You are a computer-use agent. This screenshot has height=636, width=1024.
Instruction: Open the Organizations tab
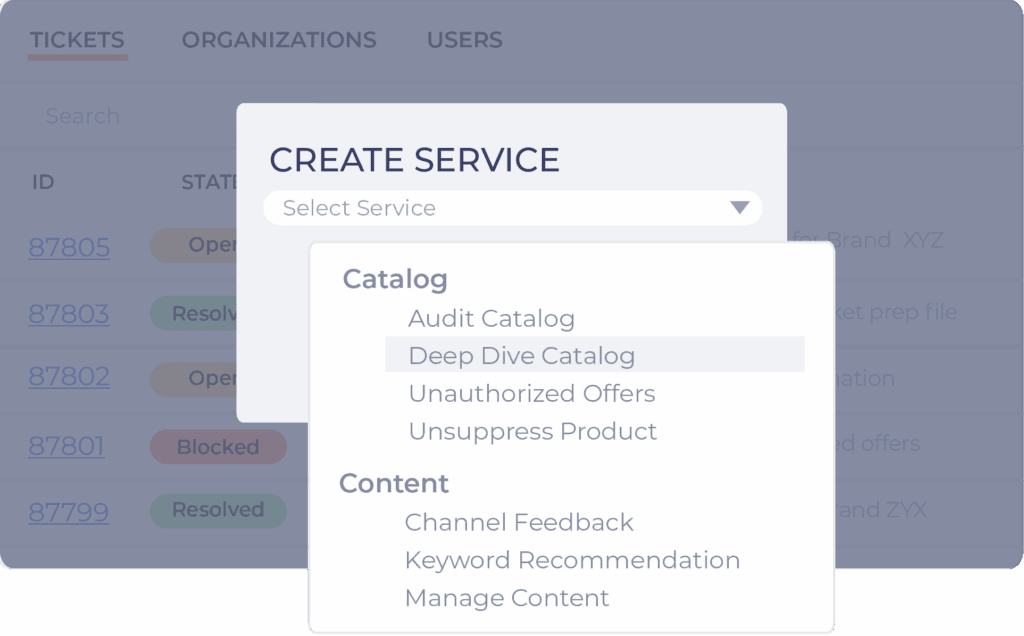click(x=279, y=41)
